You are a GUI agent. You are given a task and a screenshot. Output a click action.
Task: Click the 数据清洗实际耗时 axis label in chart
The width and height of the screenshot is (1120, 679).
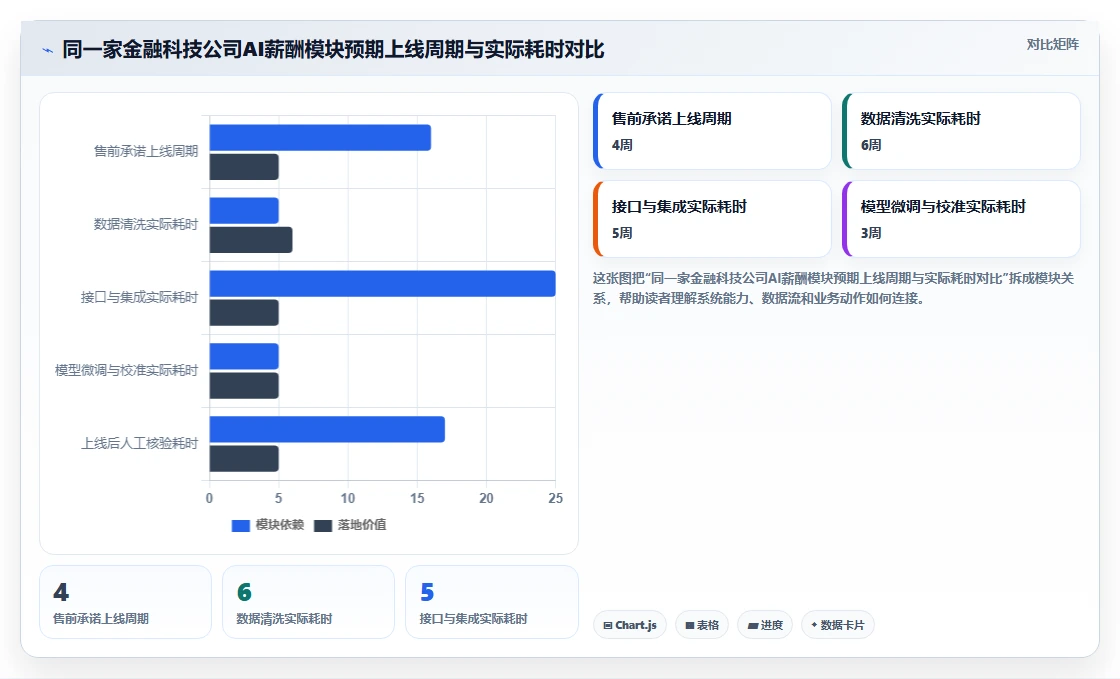pos(146,224)
